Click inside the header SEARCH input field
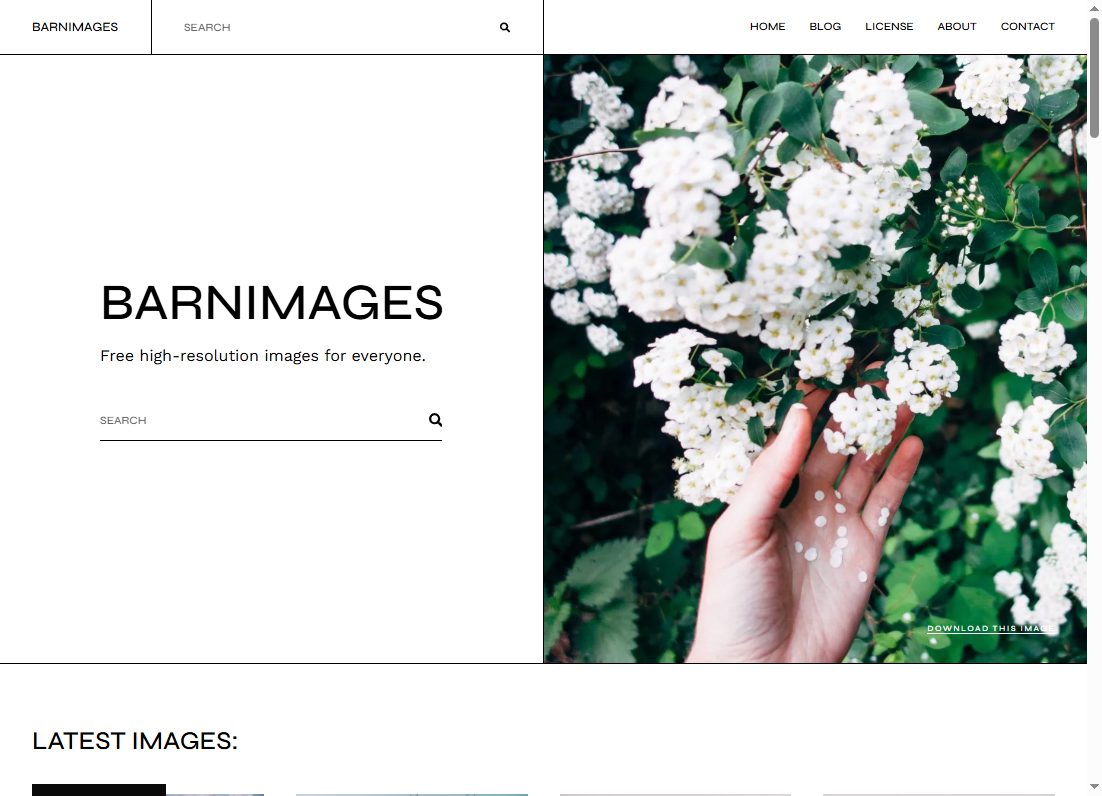 pyautogui.click(x=300, y=27)
